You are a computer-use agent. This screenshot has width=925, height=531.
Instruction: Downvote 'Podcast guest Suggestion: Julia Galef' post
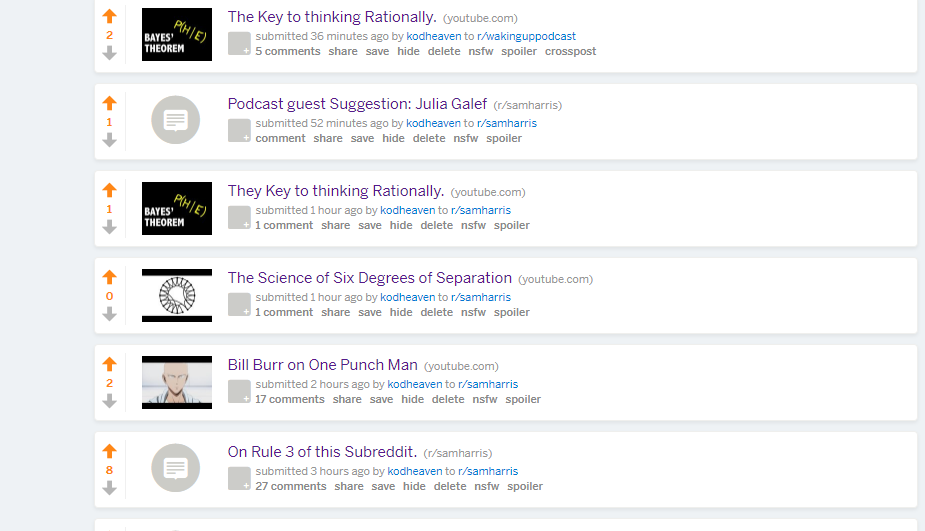pyautogui.click(x=109, y=140)
